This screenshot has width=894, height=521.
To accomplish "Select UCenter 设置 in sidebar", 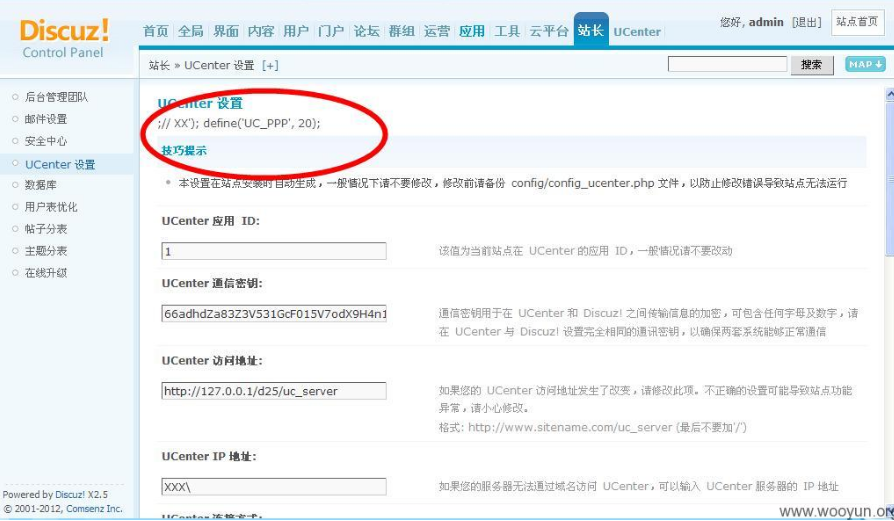I will pyautogui.click(x=60, y=164).
